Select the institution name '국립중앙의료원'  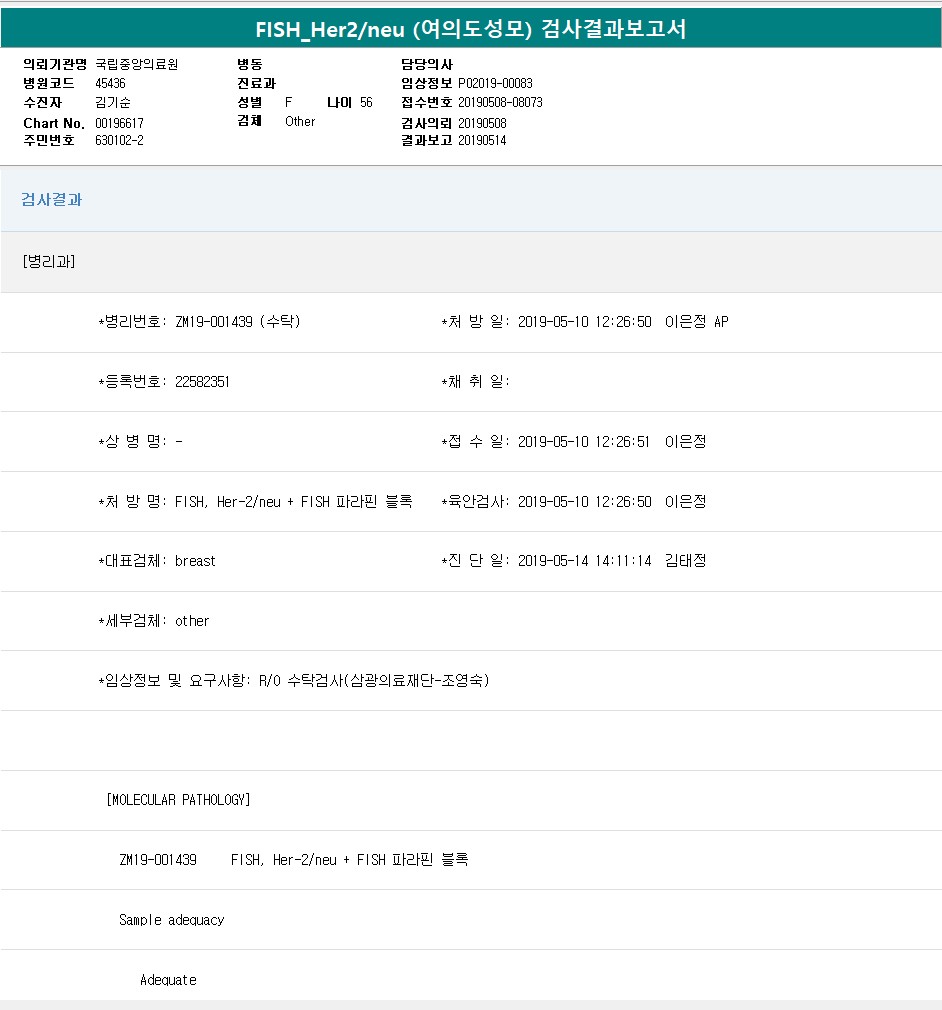coord(137,64)
